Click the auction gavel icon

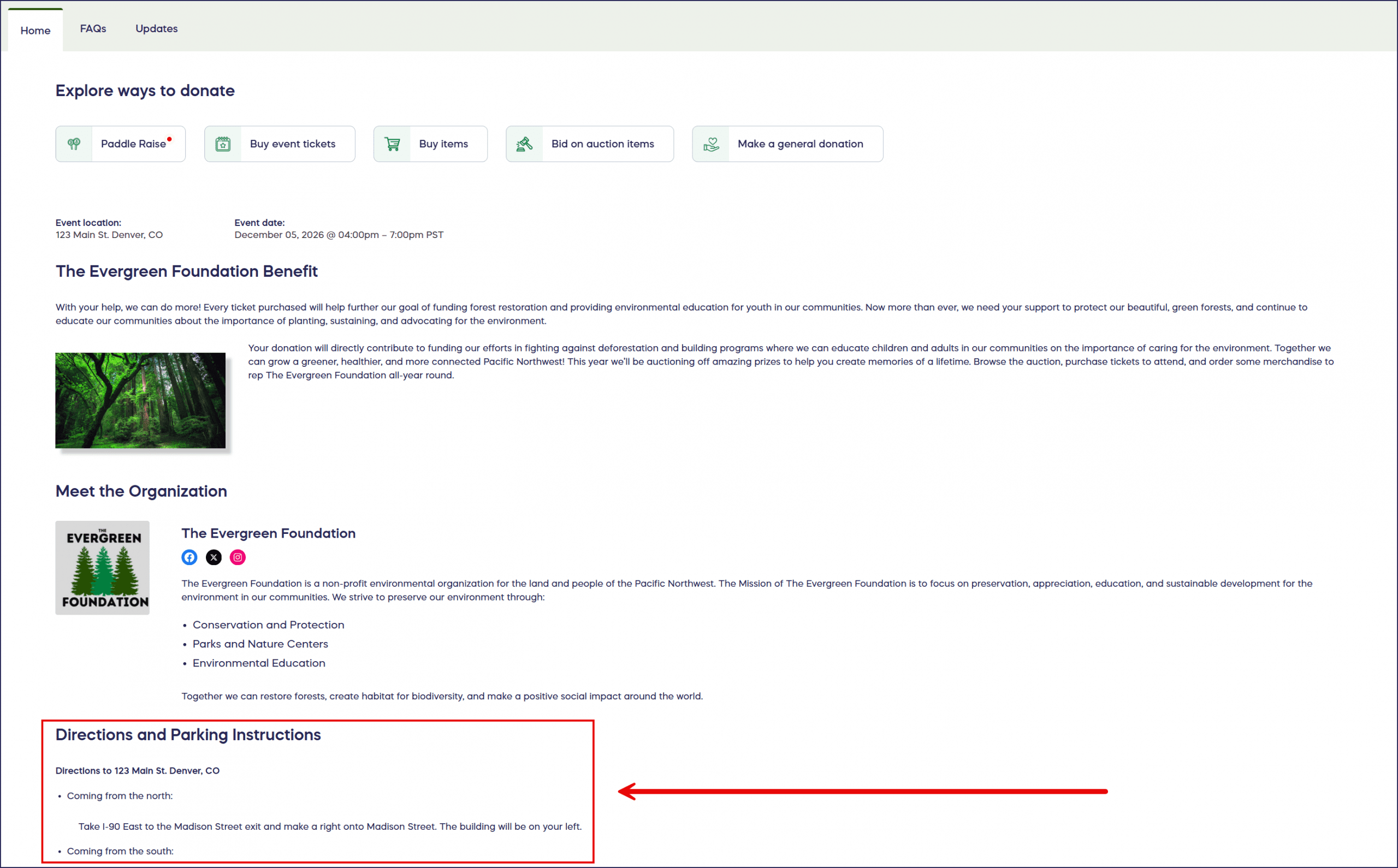pyautogui.click(x=524, y=144)
